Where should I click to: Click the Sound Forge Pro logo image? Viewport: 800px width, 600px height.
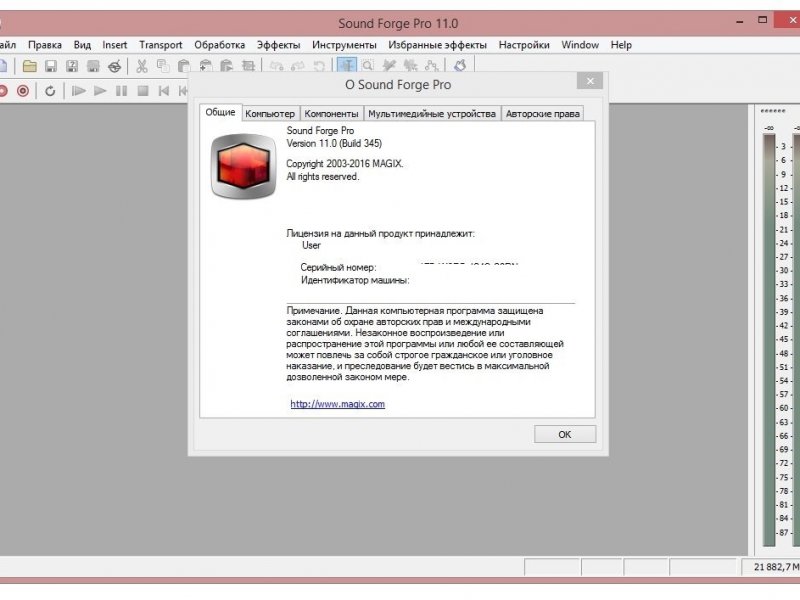243,166
